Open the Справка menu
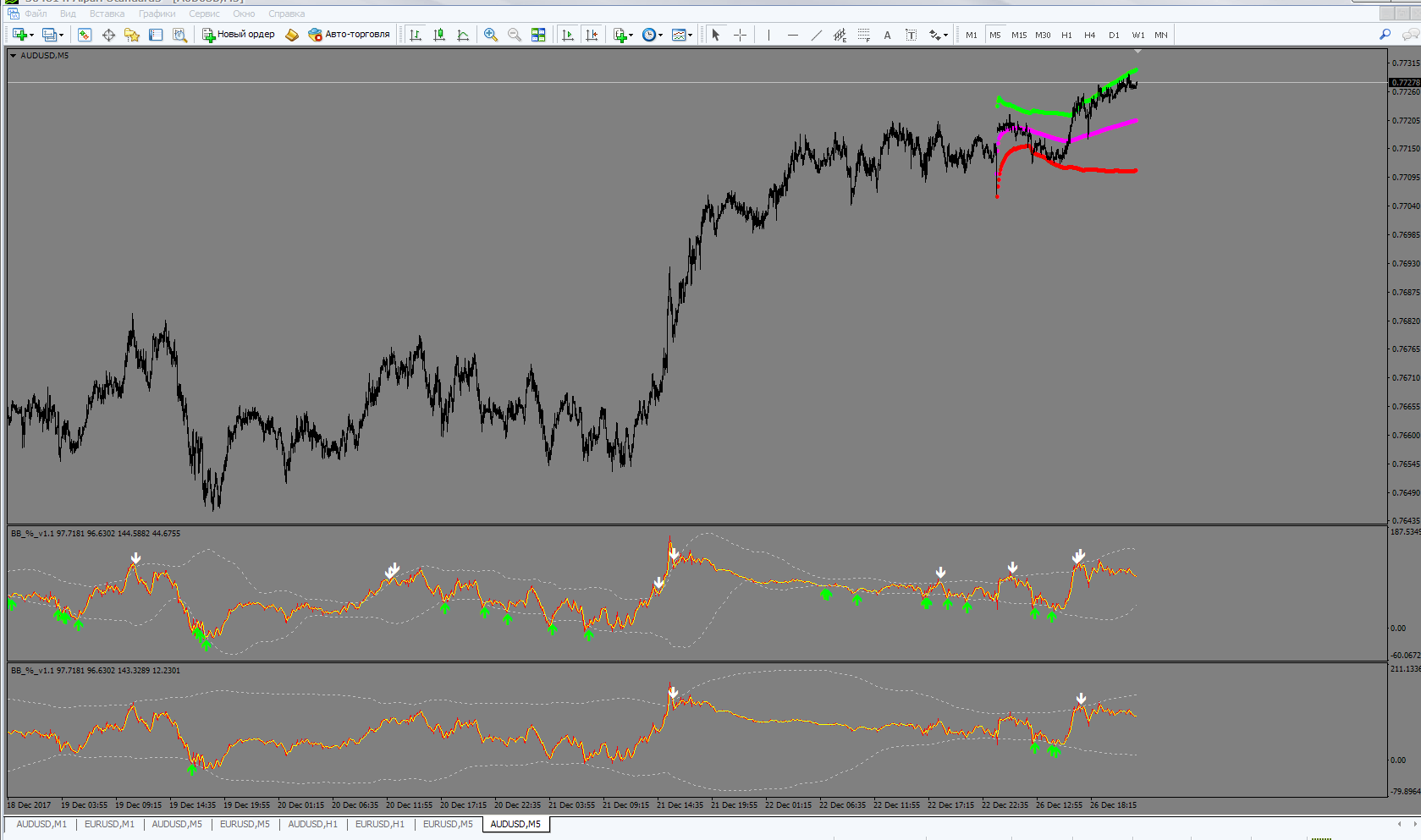The height and width of the screenshot is (840, 1421). (x=286, y=14)
